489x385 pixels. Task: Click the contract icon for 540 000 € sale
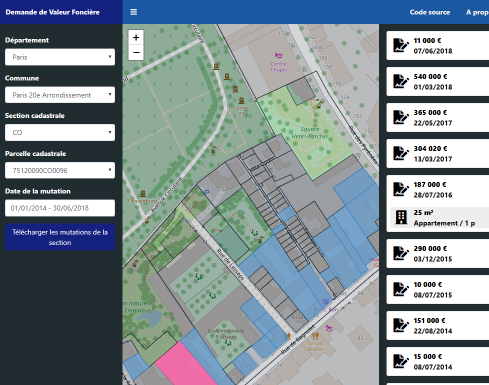click(x=400, y=82)
